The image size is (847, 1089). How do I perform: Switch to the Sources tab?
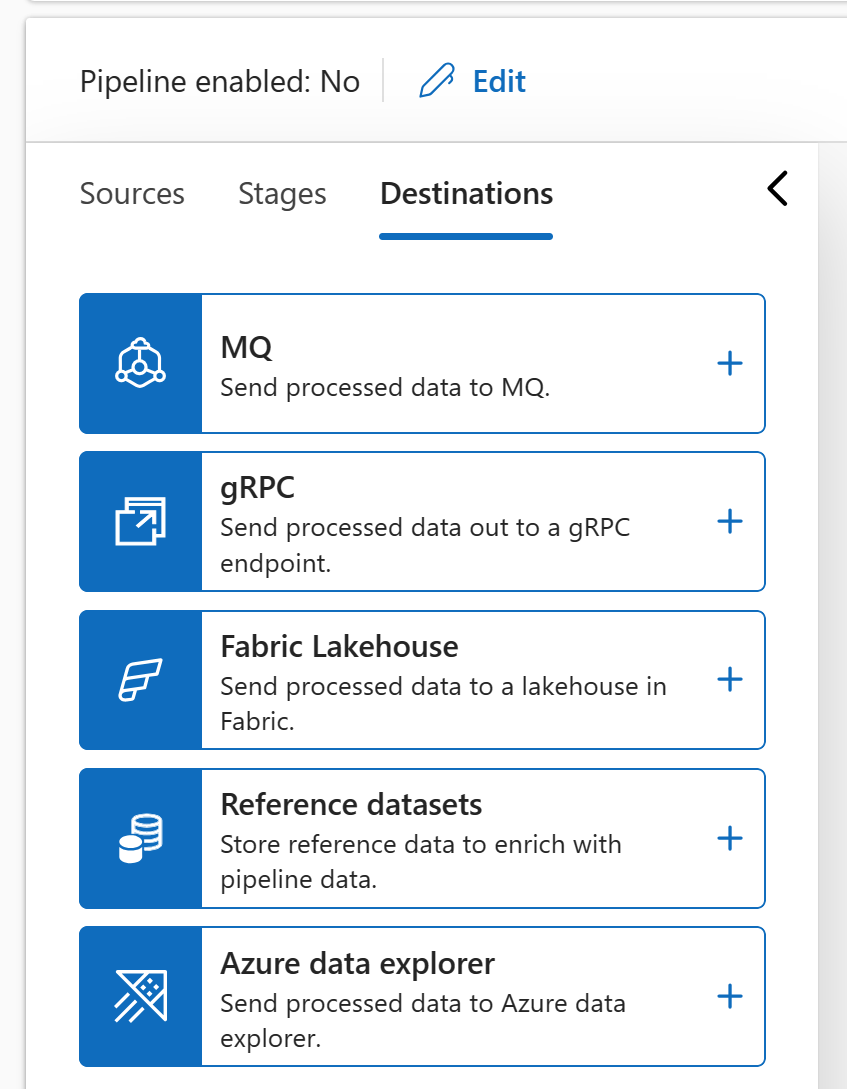coord(132,194)
